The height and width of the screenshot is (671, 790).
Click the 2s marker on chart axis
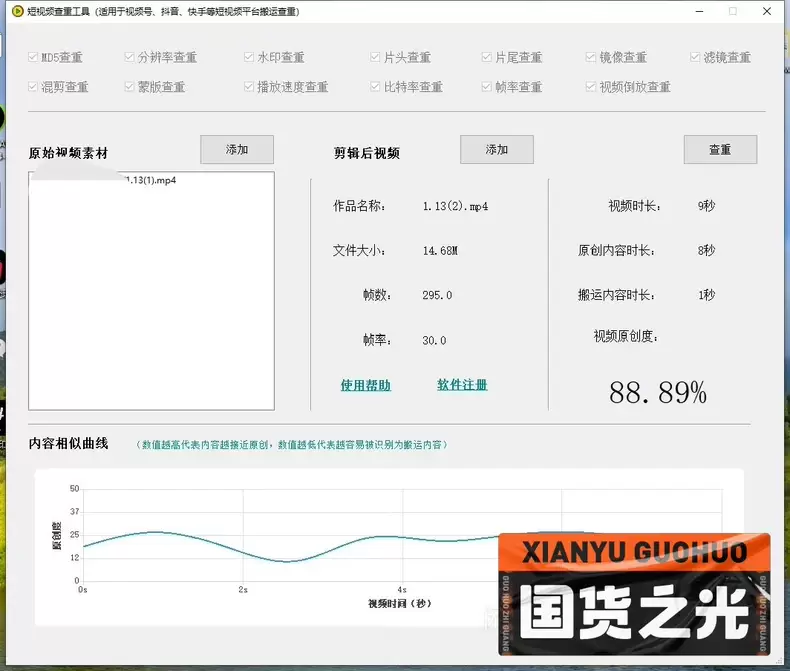(243, 589)
